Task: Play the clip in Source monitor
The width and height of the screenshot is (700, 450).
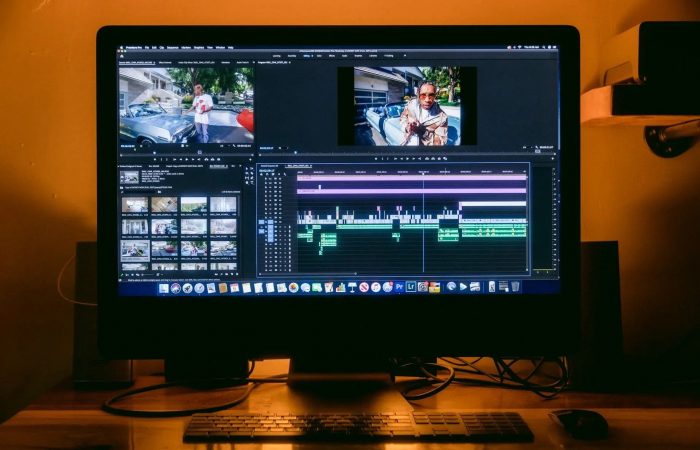Action: click(x=187, y=159)
